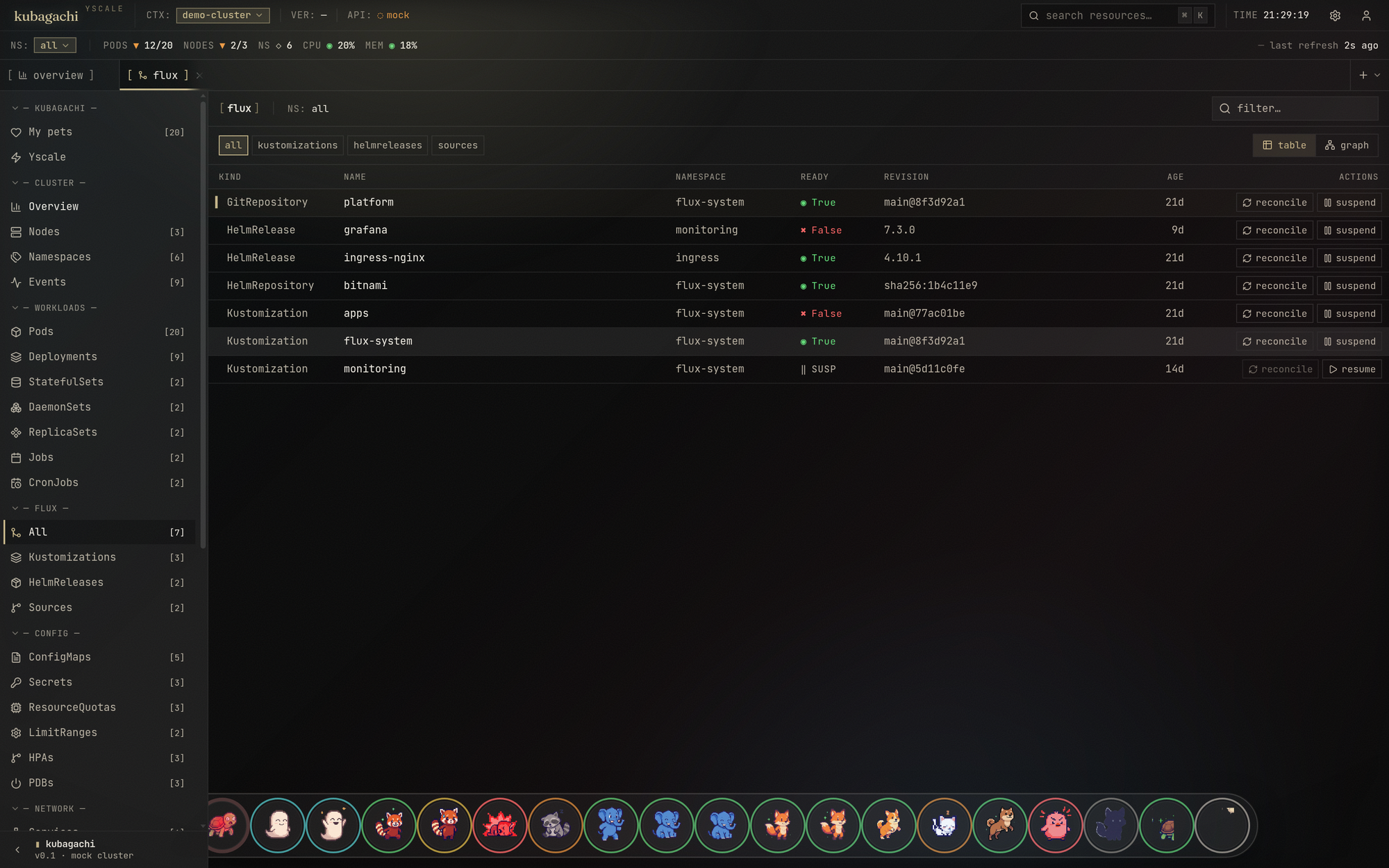This screenshot has height=868, width=1389.
Task: Filter by helmreleases chip
Action: (x=388, y=145)
